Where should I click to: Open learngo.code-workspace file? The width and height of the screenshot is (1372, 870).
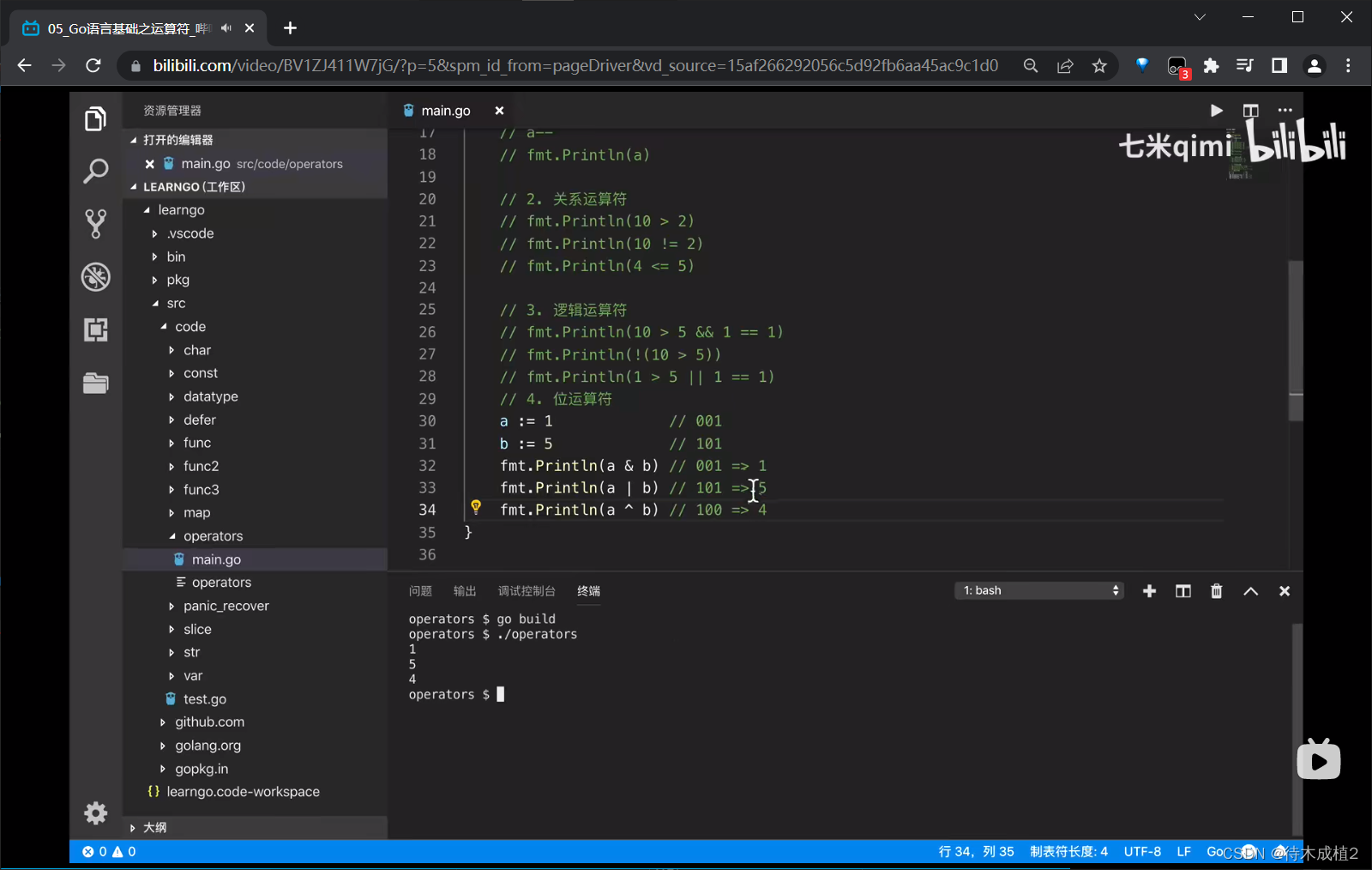[243, 792]
